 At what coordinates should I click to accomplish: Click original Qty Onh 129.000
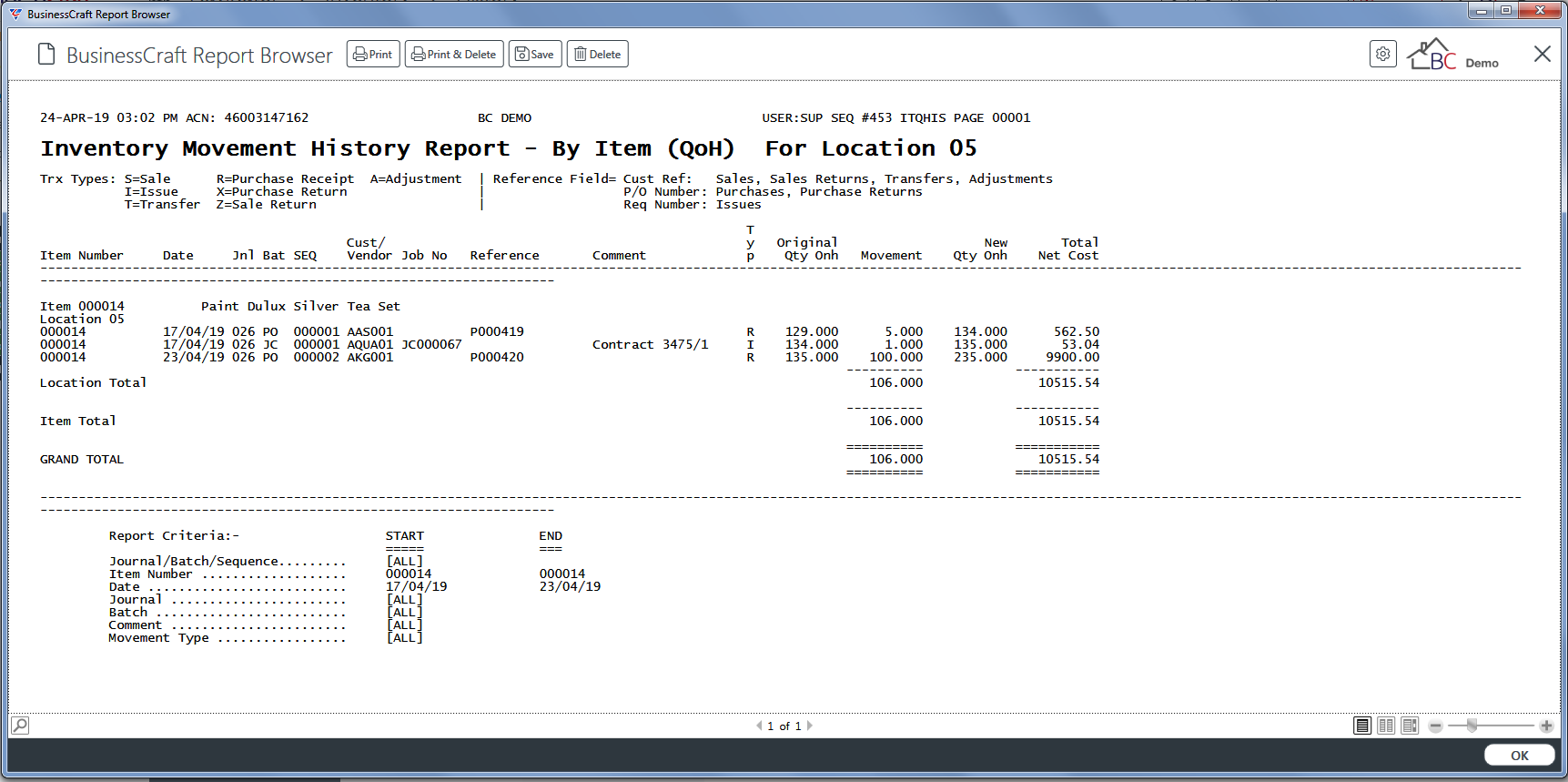pos(812,331)
